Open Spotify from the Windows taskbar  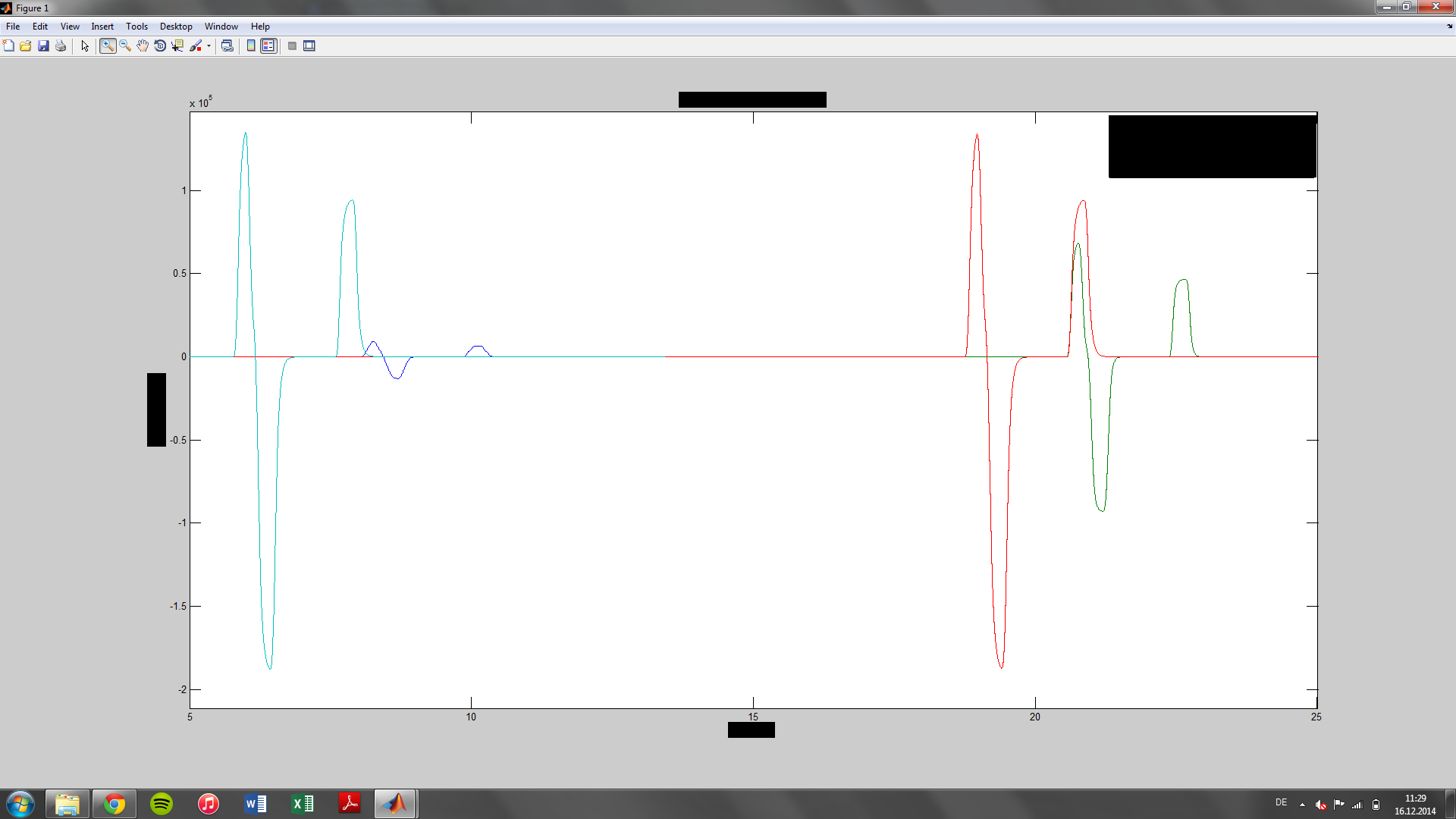tap(162, 804)
